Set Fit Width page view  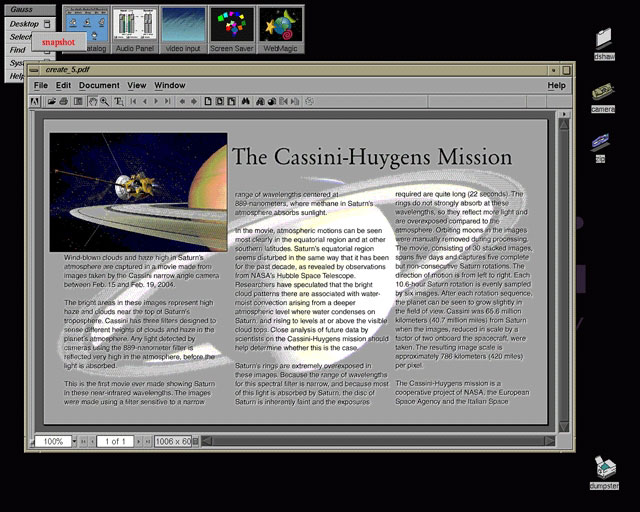[231, 101]
